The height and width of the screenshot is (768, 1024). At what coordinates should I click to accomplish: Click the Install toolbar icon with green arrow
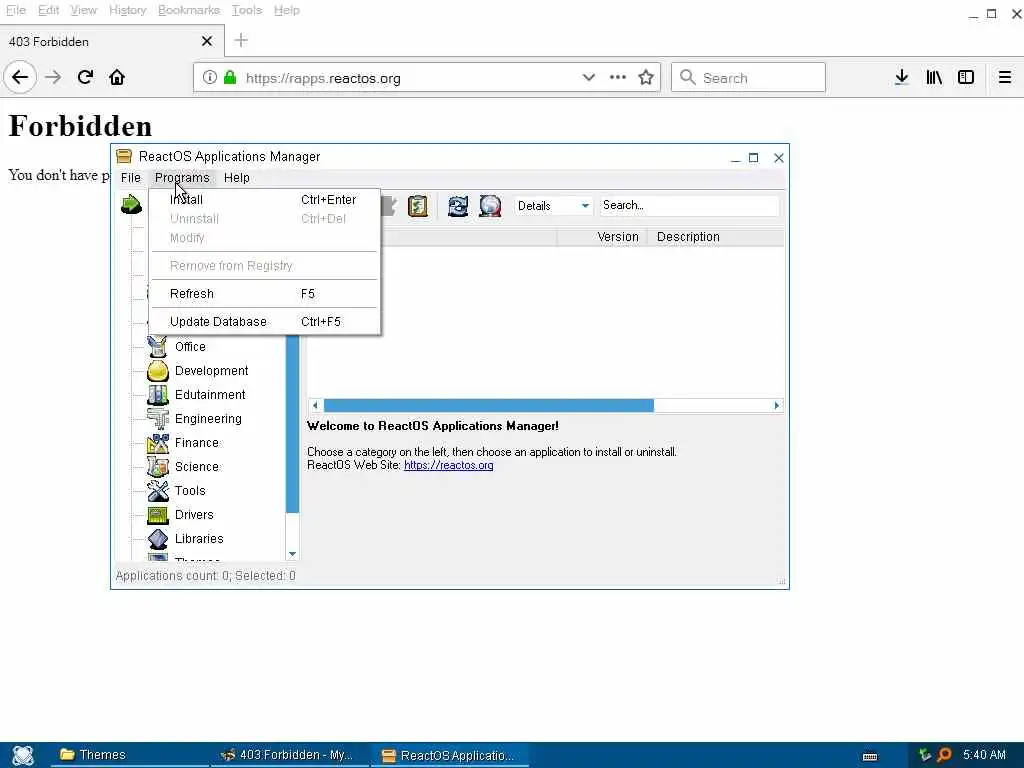click(x=131, y=204)
